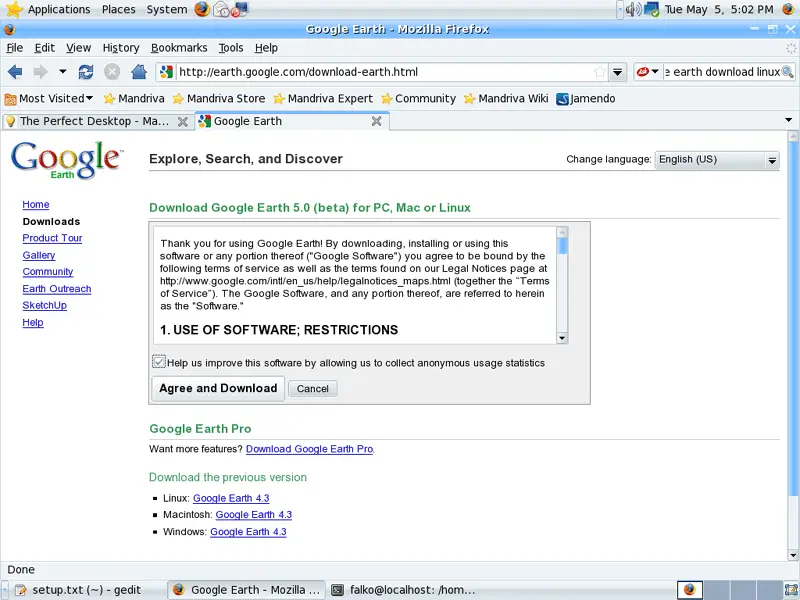Image resolution: width=800 pixels, height=600 pixels.
Task: Open the Product Tour sidebar link
Action: (52, 238)
